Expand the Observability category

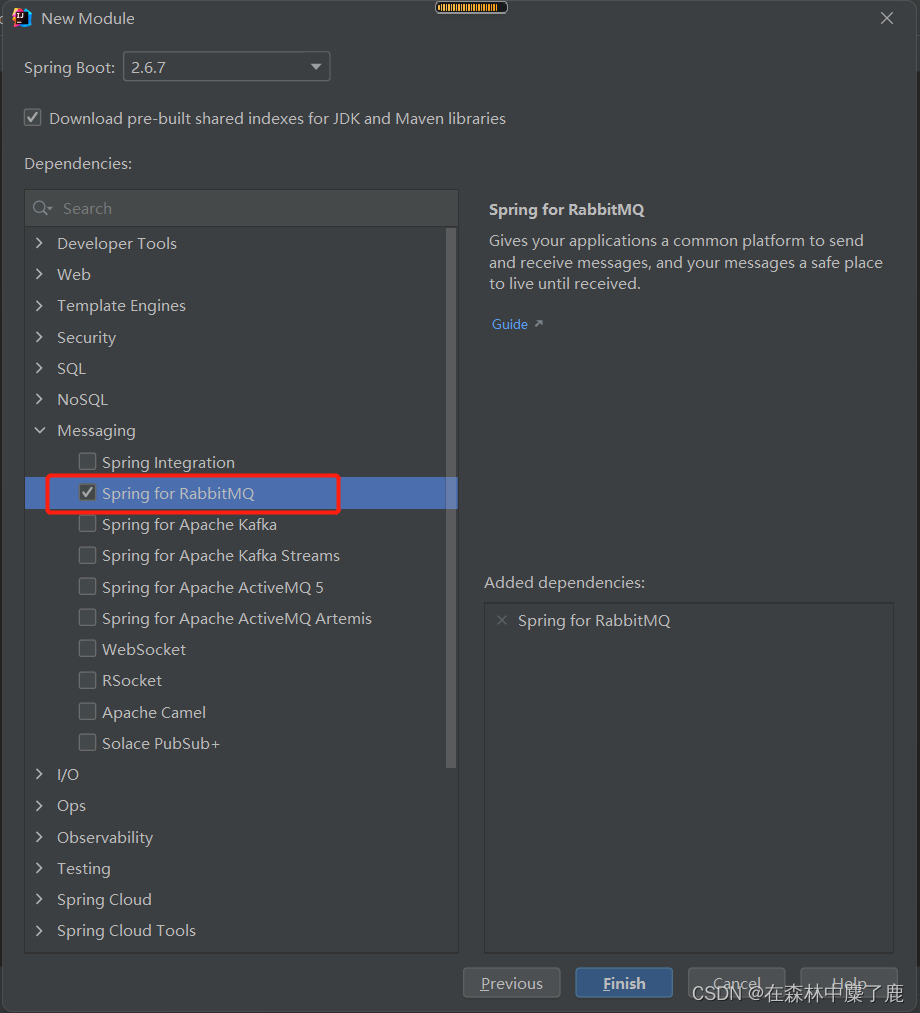pos(39,837)
